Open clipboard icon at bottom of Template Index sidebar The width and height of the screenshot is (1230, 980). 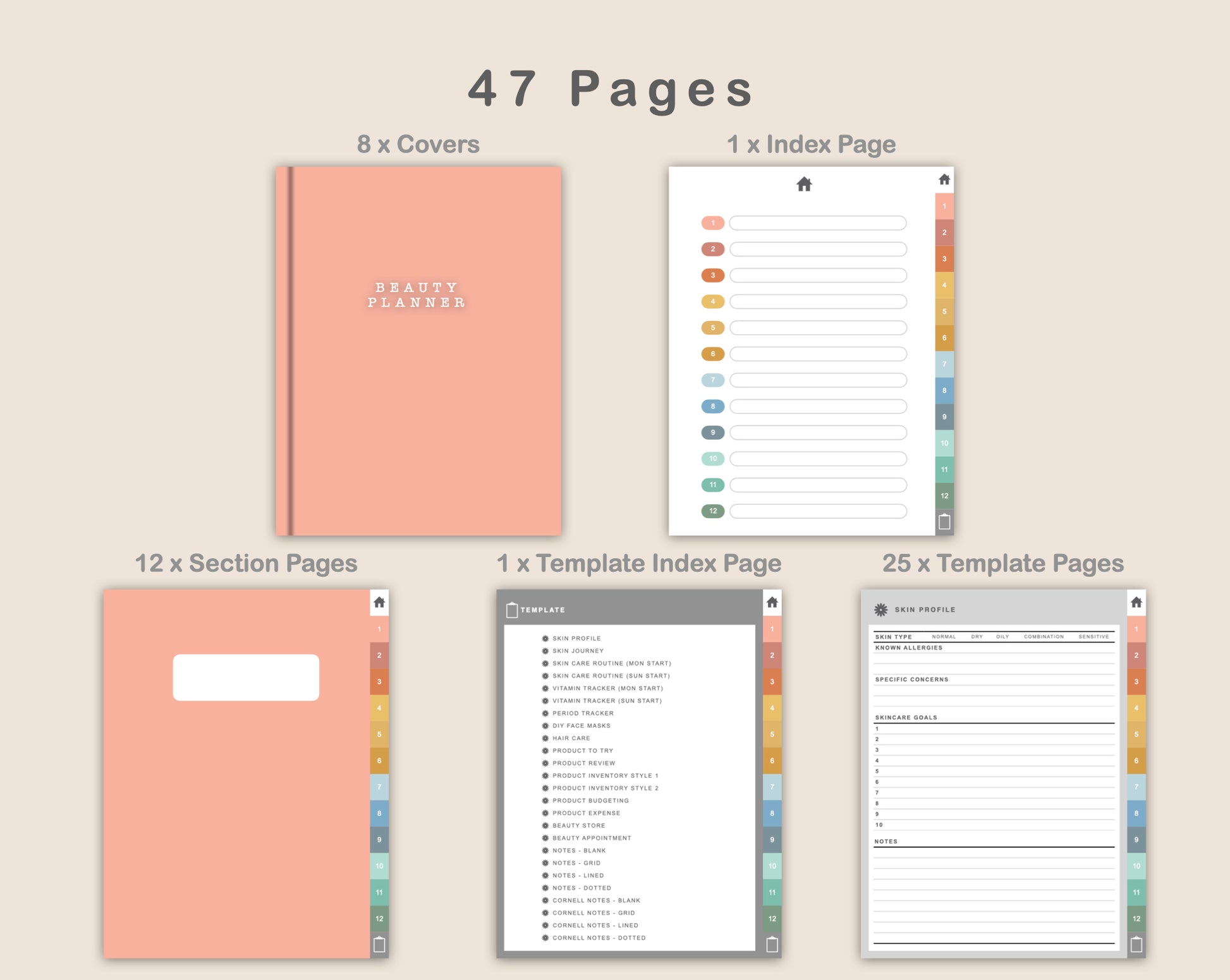(772, 945)
